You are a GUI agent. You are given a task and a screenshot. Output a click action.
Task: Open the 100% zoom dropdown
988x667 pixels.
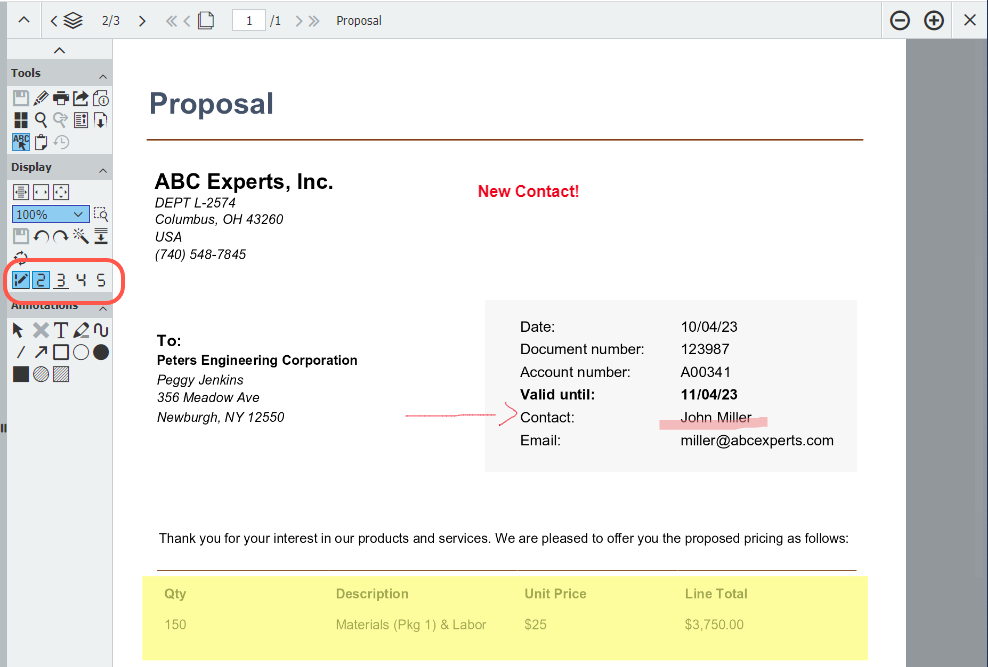click(51, 214)
